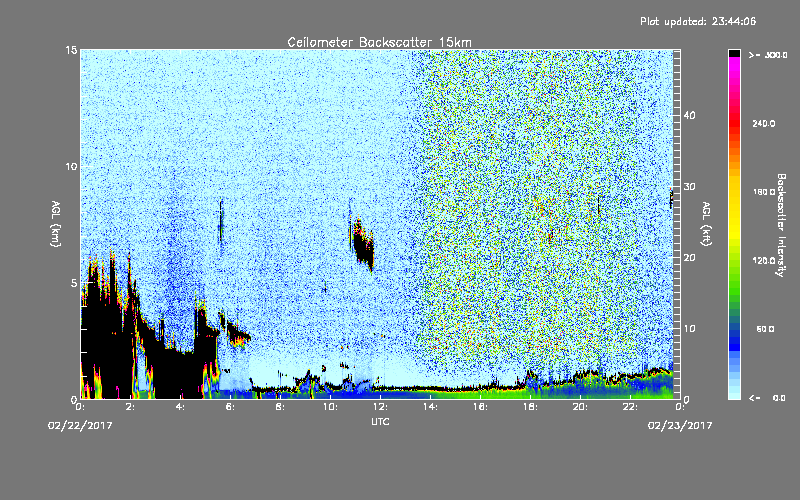Click the '20:' hour tick label
This screenshot has width=800, height=500.
(581, 407)
